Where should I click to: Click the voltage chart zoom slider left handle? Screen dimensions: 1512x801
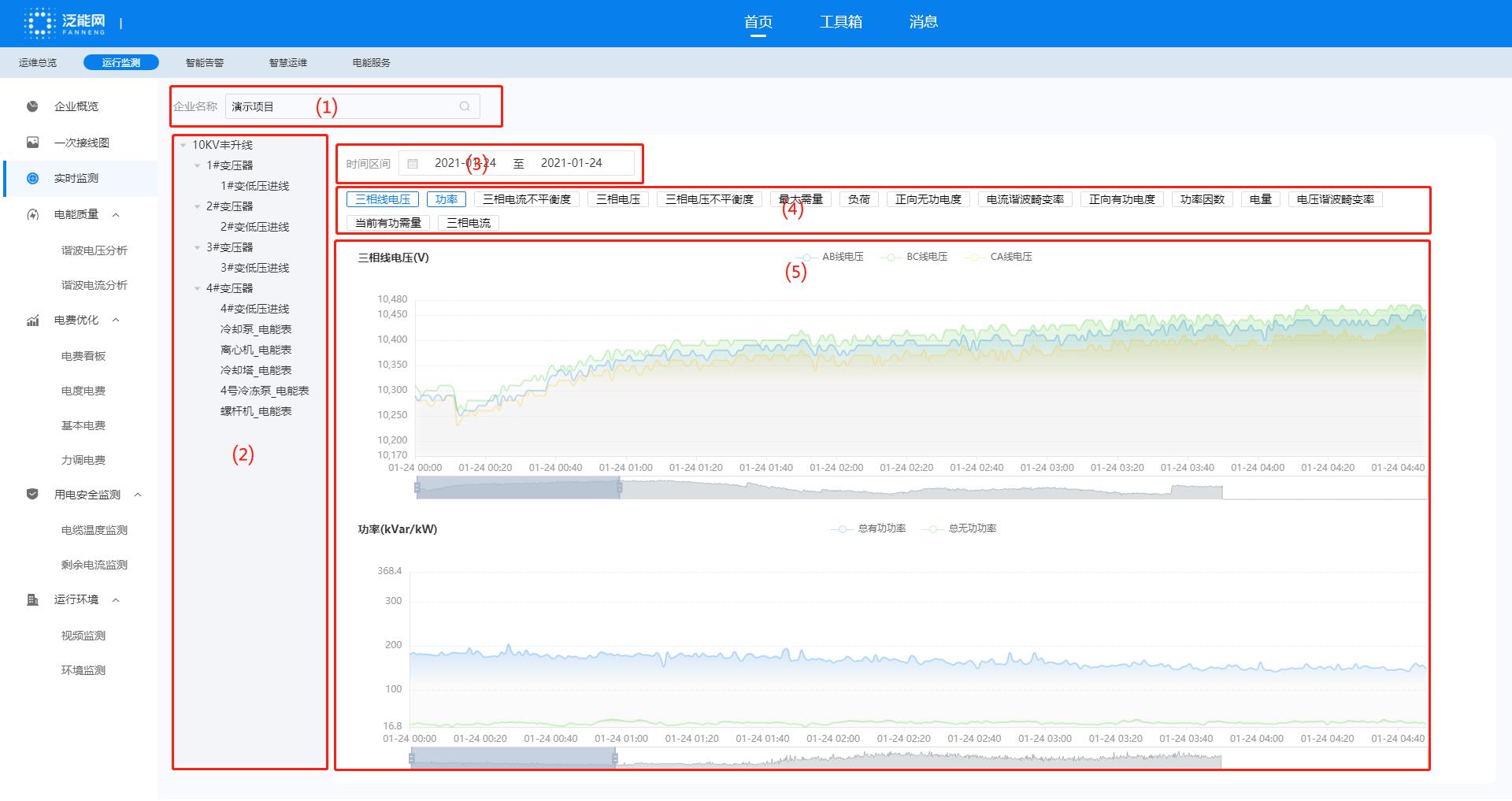417,488
